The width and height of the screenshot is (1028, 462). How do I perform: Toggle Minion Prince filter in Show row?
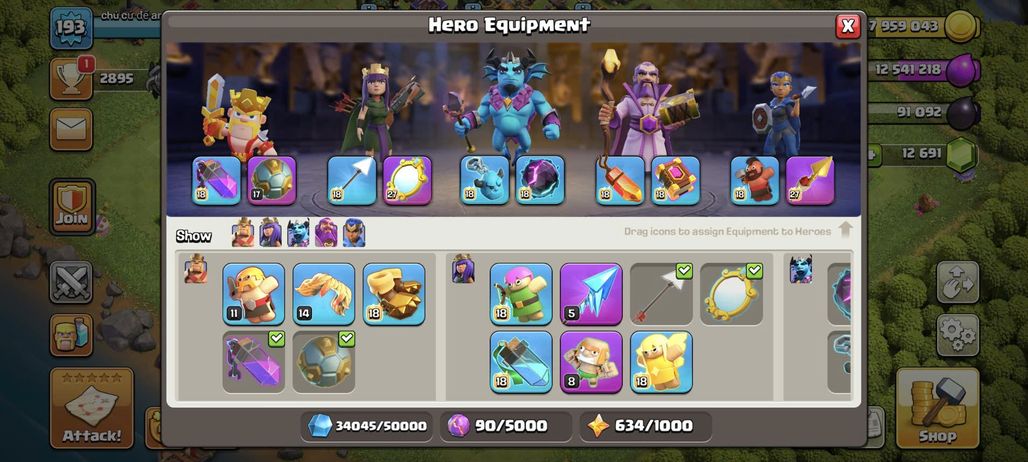[298, 233]
